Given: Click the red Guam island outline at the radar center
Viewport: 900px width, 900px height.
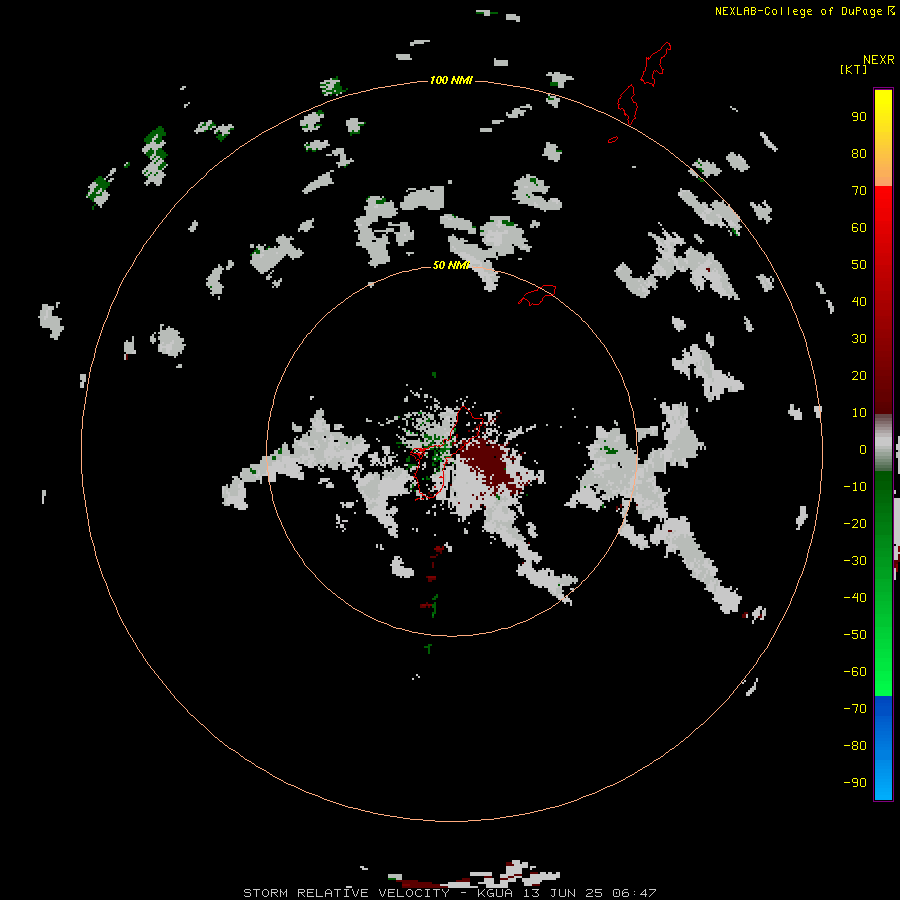Looking at the screenshot, I should (x=447, y=453).
